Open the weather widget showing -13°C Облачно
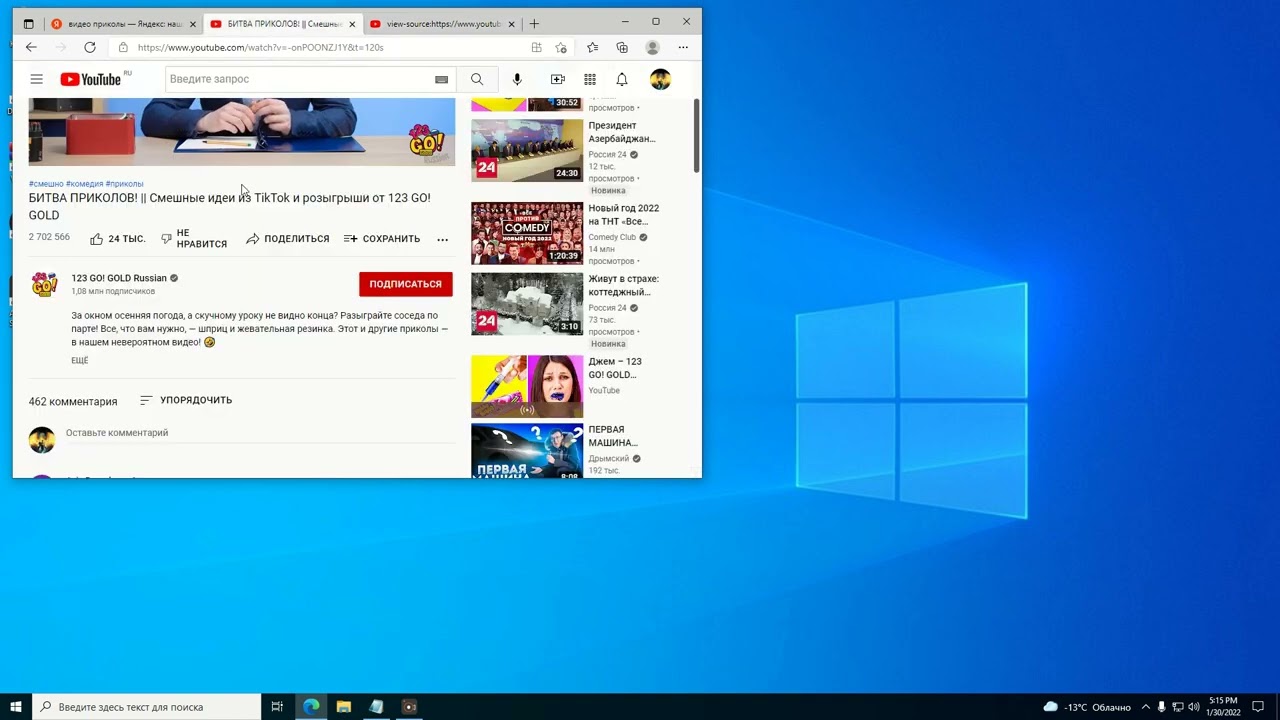Image resolution: width=1280 pixels, height=720 pixels. 1087,707
